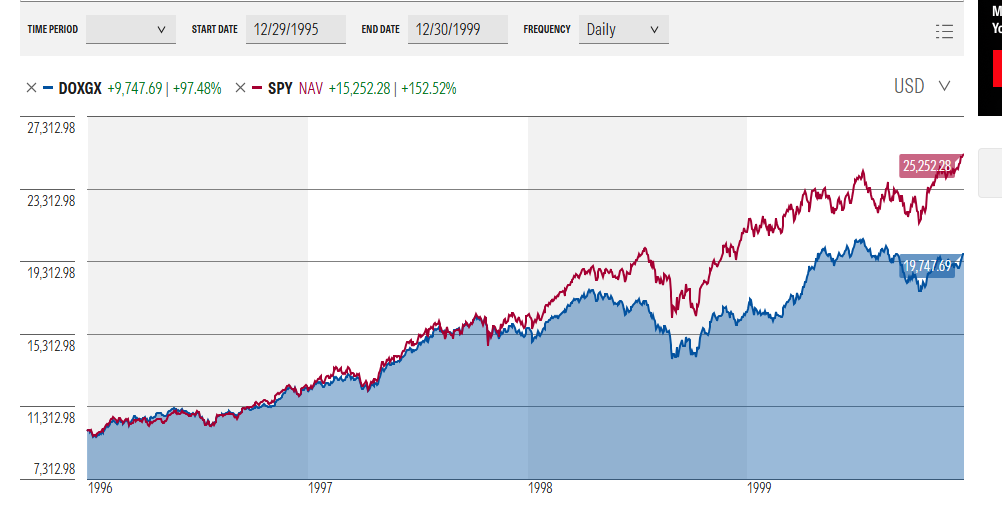
Task: Open the chart list menu icon
Action: click(x=944, y=31)
